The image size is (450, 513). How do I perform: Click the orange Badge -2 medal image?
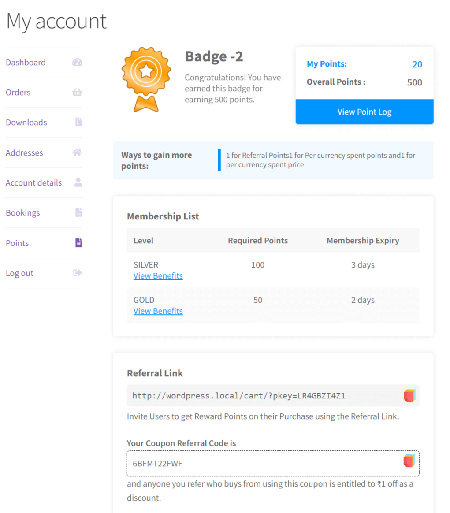[x=146, y=79]
